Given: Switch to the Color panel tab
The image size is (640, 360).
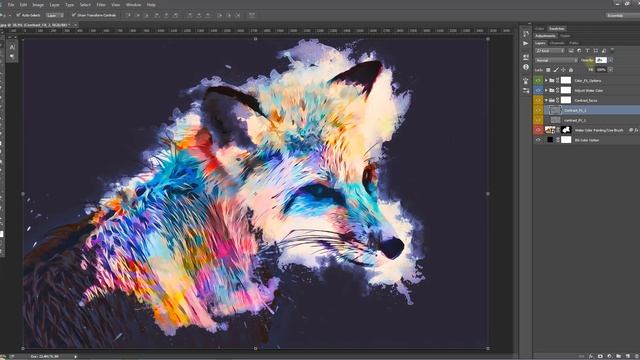Looking at the screenshot, I should [x=540, y=29].
